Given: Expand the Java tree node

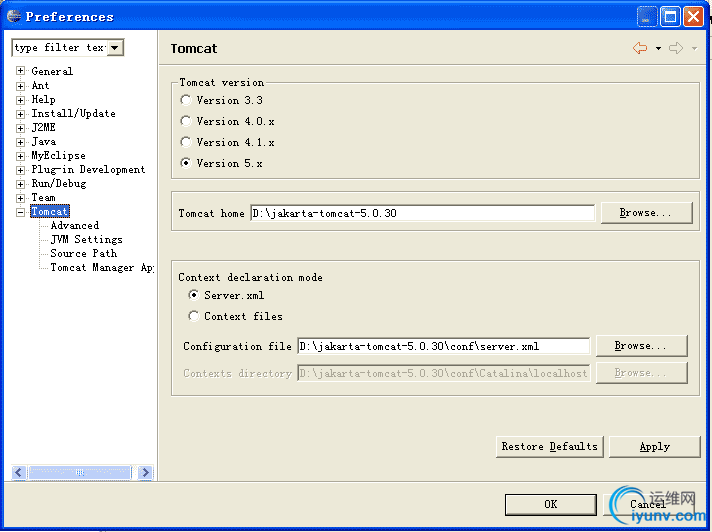Looking at the screenshot, I should (20, 142).
